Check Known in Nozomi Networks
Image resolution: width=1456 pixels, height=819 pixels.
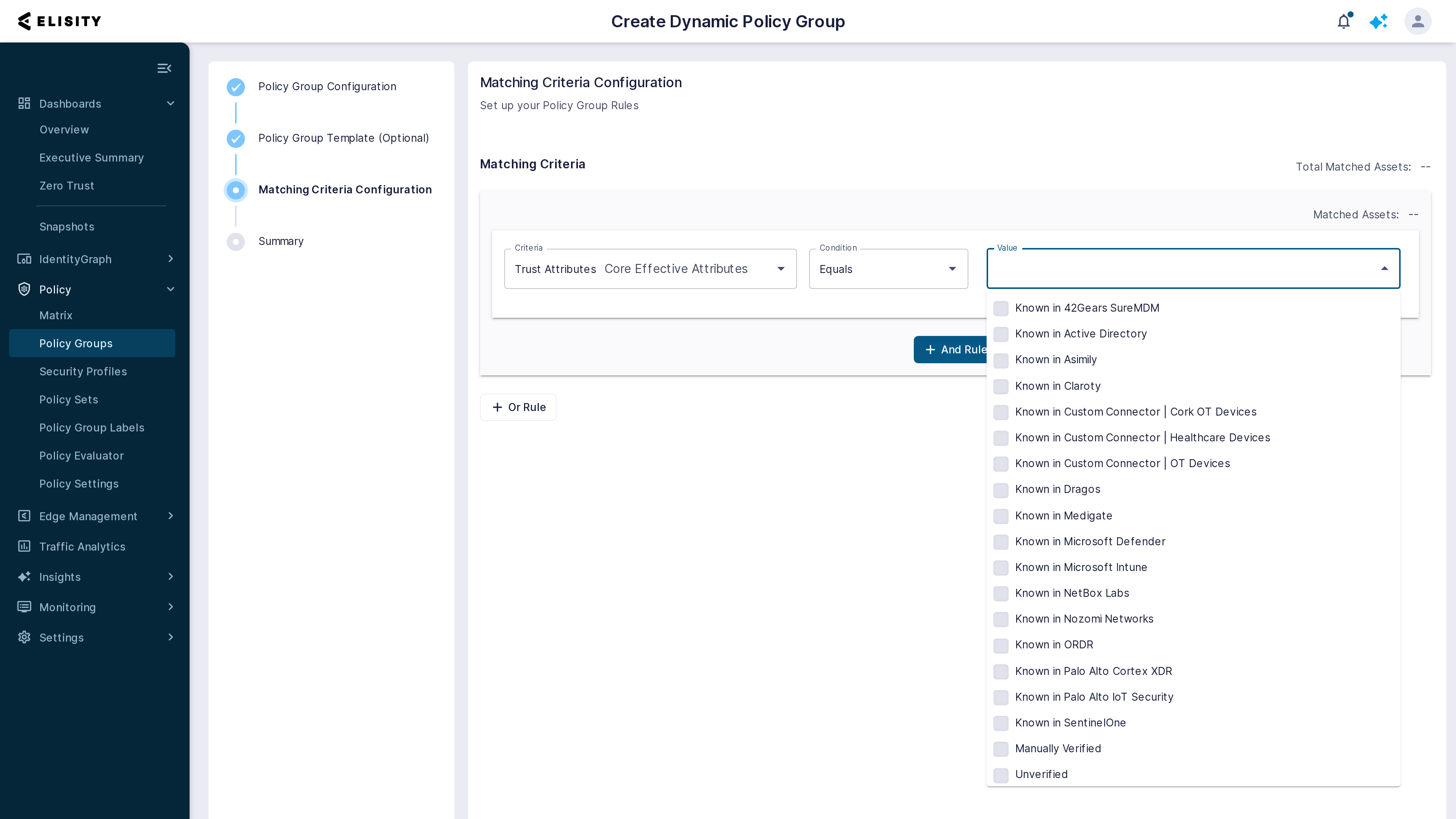[1001, 620]
